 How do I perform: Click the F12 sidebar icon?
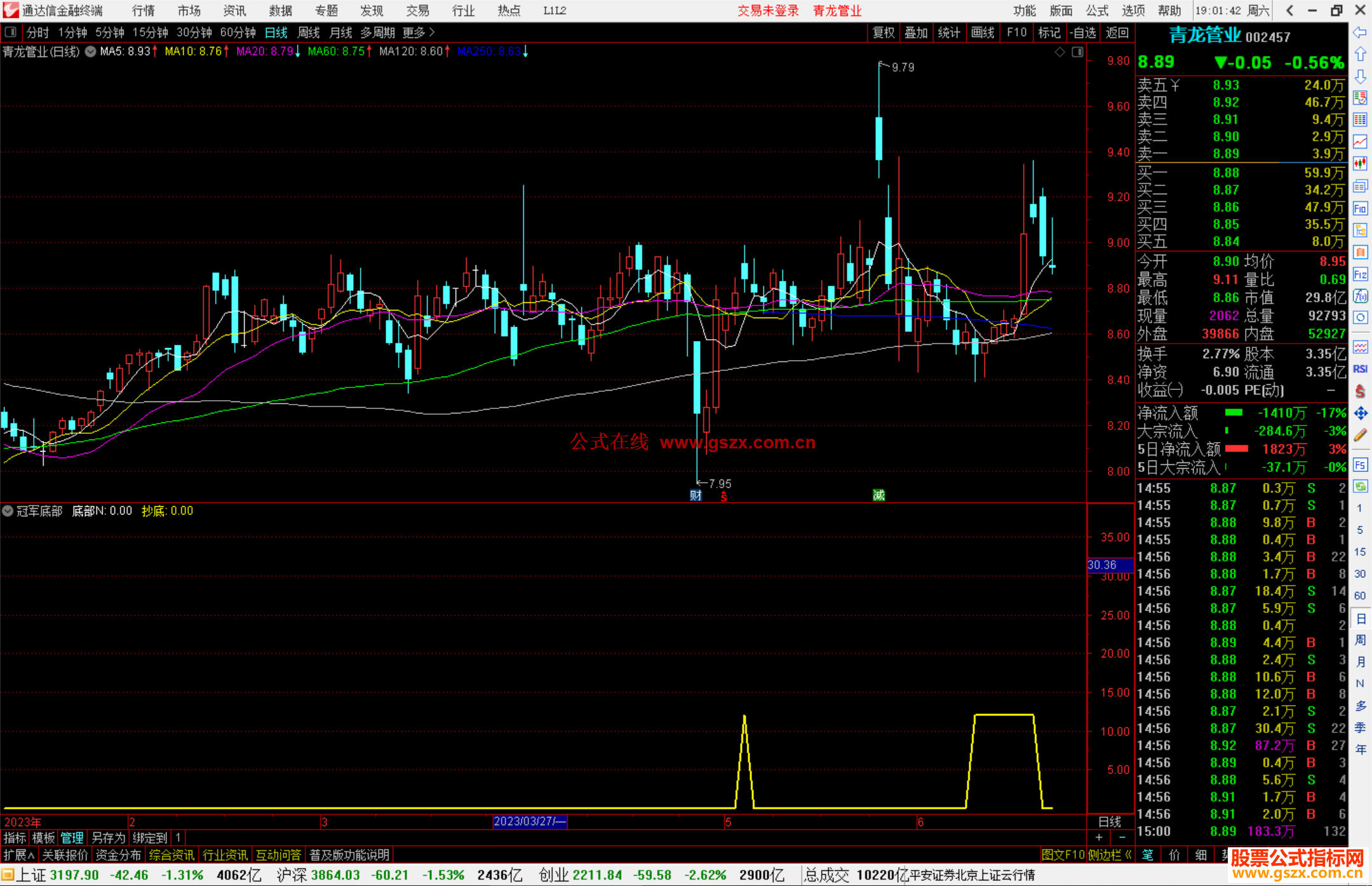point(1360,274)
